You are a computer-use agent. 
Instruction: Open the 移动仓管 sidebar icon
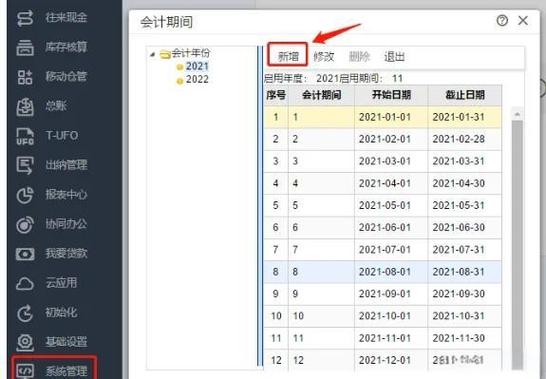(25, 77)
